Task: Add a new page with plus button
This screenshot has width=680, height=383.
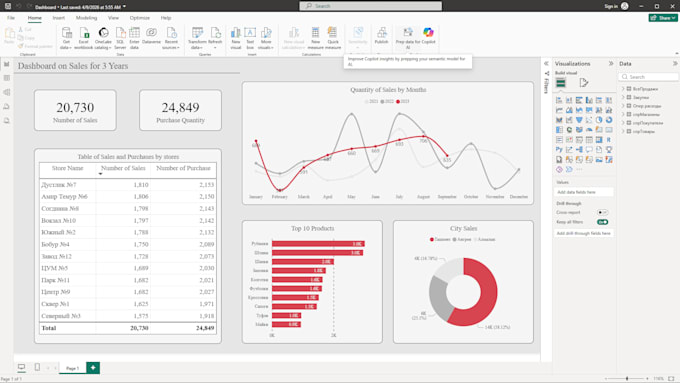Action: (93, 367)
